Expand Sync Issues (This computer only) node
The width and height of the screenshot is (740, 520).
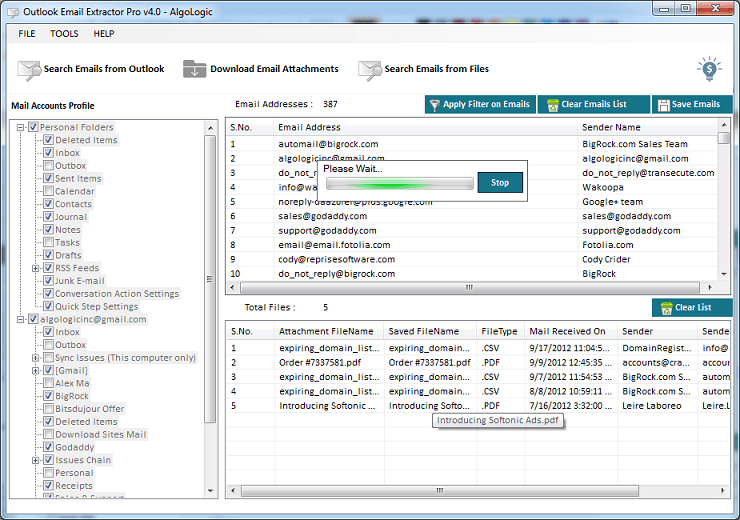pyautogui.click(x=35, y=358)
